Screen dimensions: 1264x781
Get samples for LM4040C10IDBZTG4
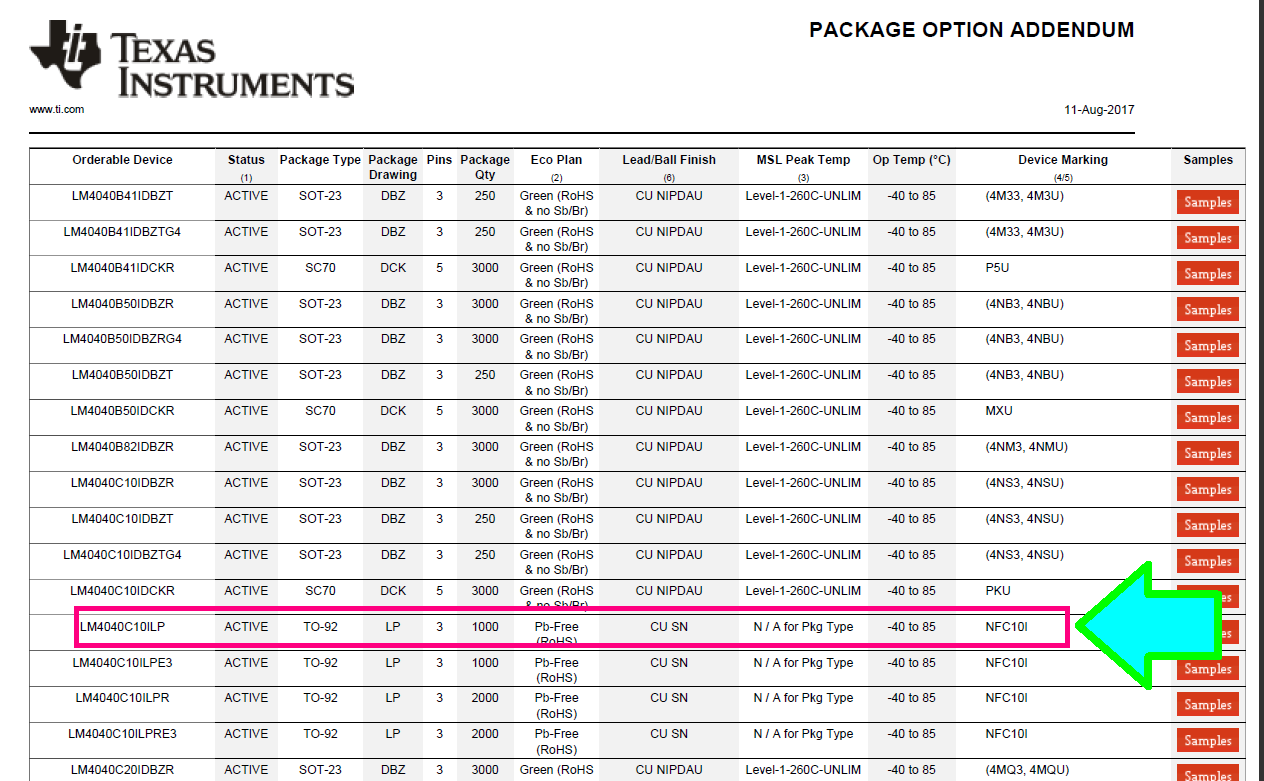[1208, 562]
